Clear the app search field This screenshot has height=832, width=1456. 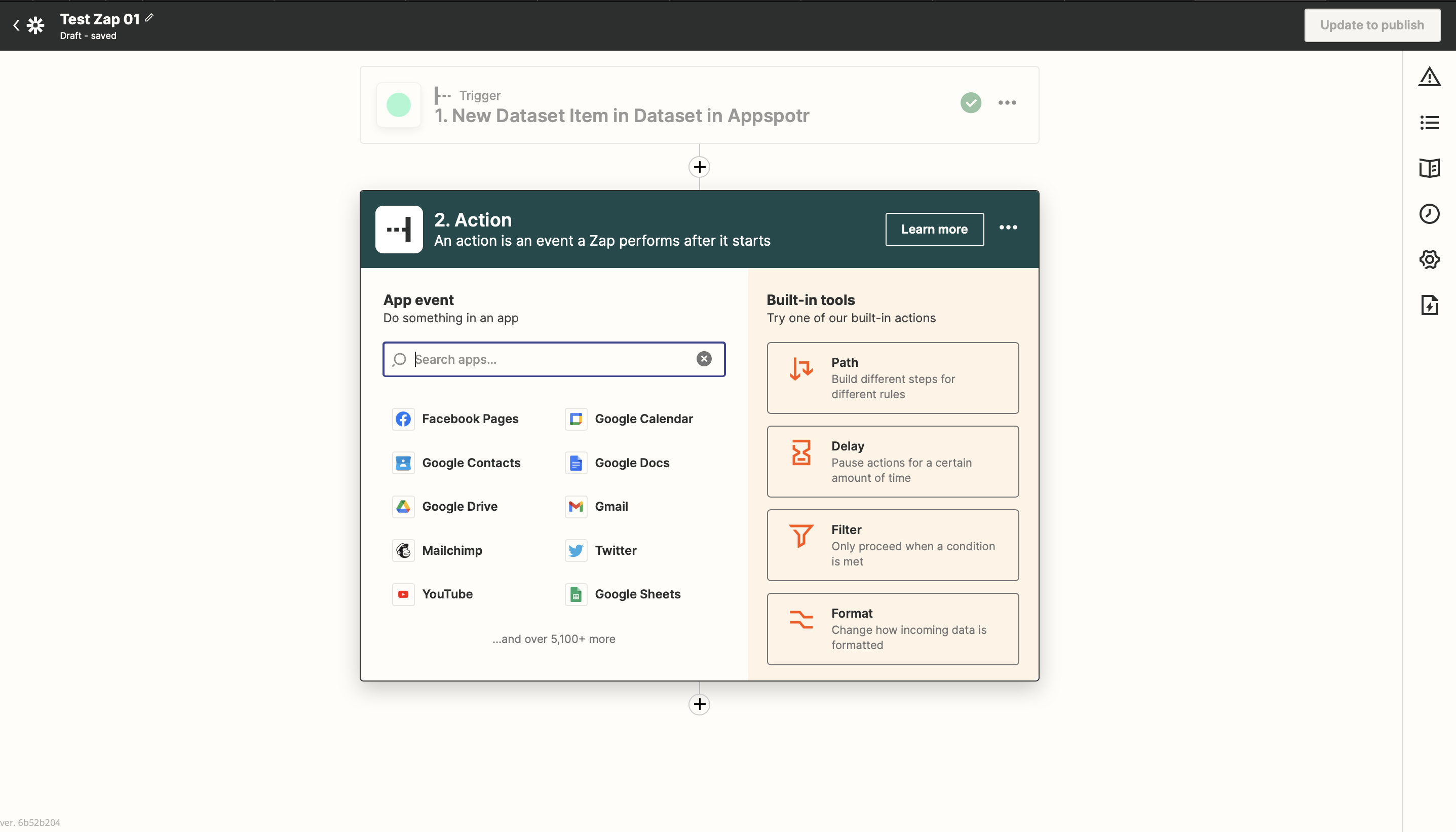pos(704,359)
